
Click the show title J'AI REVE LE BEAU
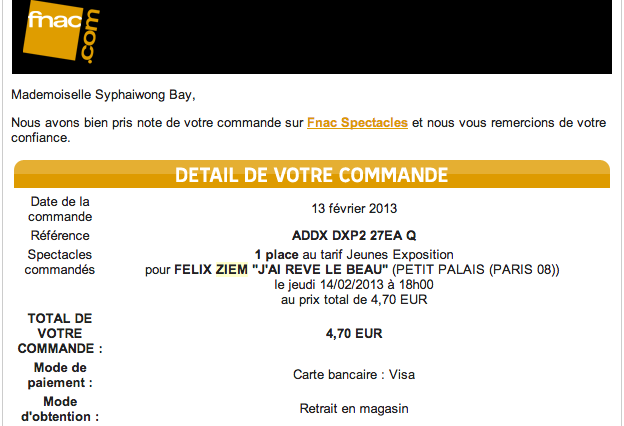pos(320,270)
